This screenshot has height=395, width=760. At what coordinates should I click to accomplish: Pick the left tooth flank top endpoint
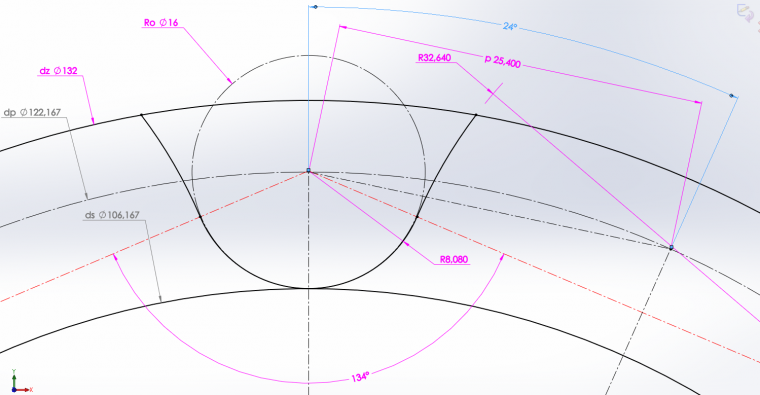coord(141,115)
